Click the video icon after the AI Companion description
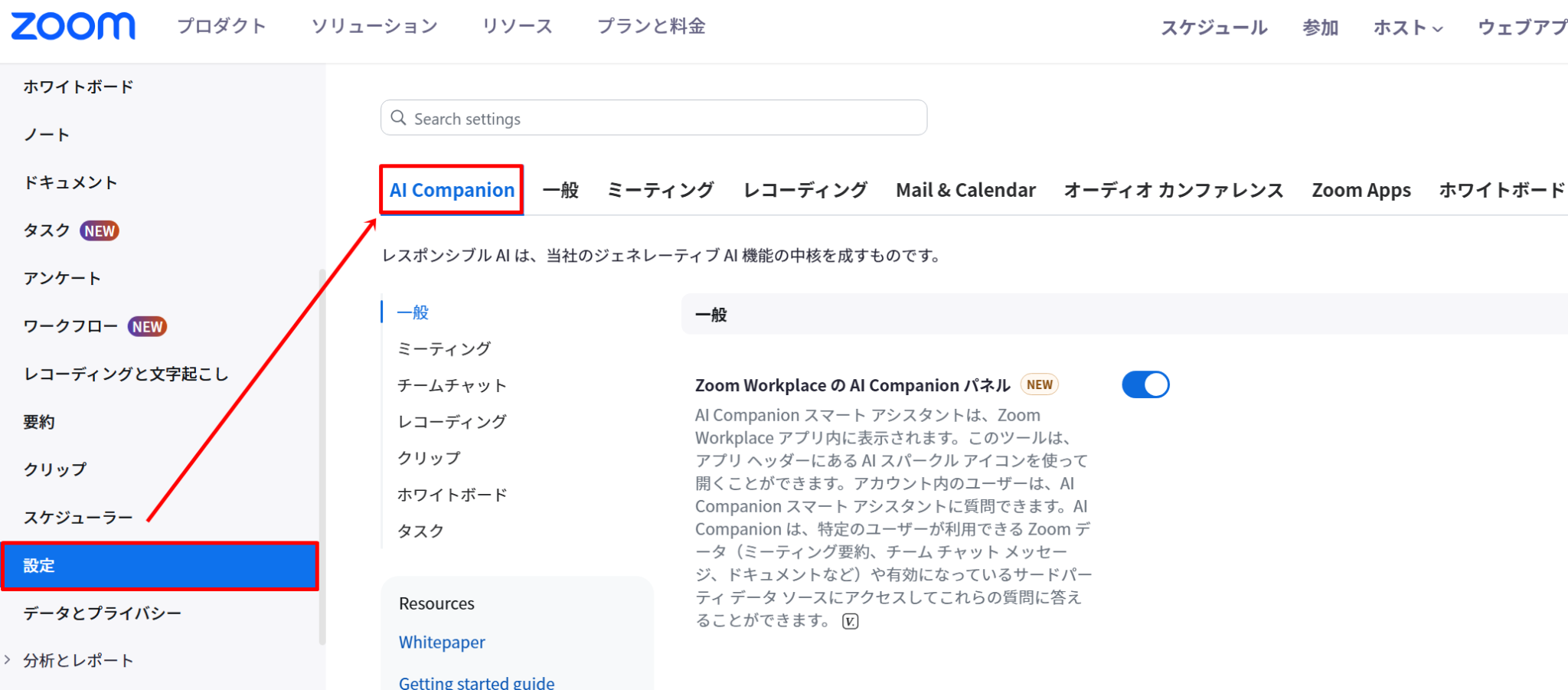The width and height of the screenshot is (1568, 690). (848, 620)
